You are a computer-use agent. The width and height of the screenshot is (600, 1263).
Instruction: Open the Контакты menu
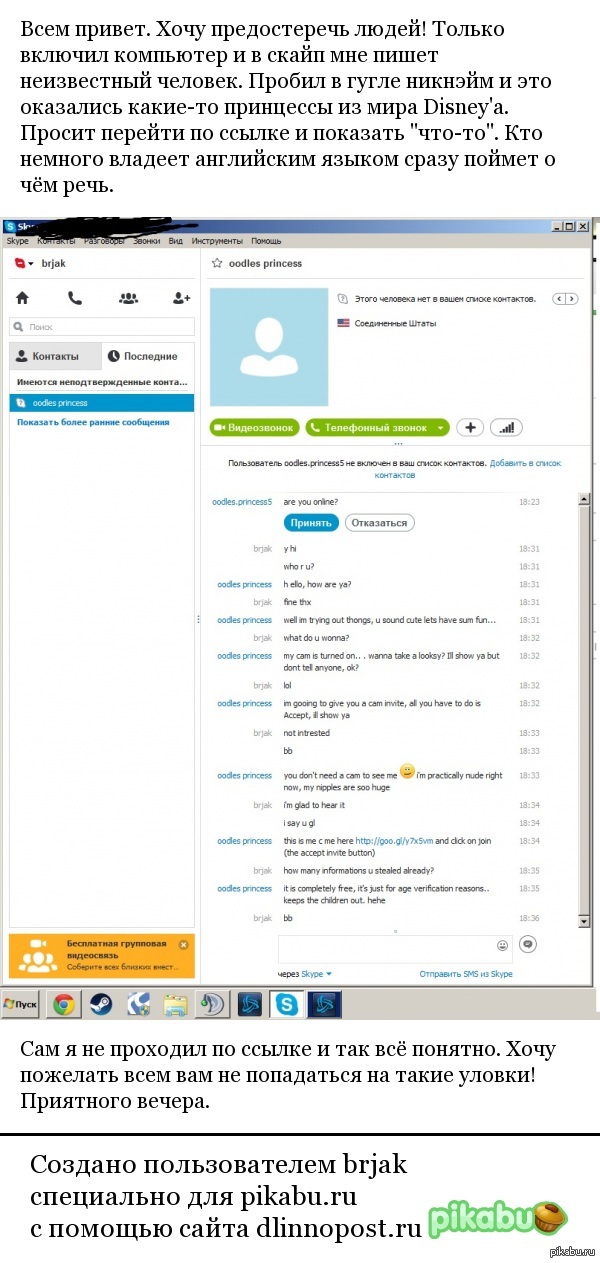pyautogui.click(x=56, y=241)
